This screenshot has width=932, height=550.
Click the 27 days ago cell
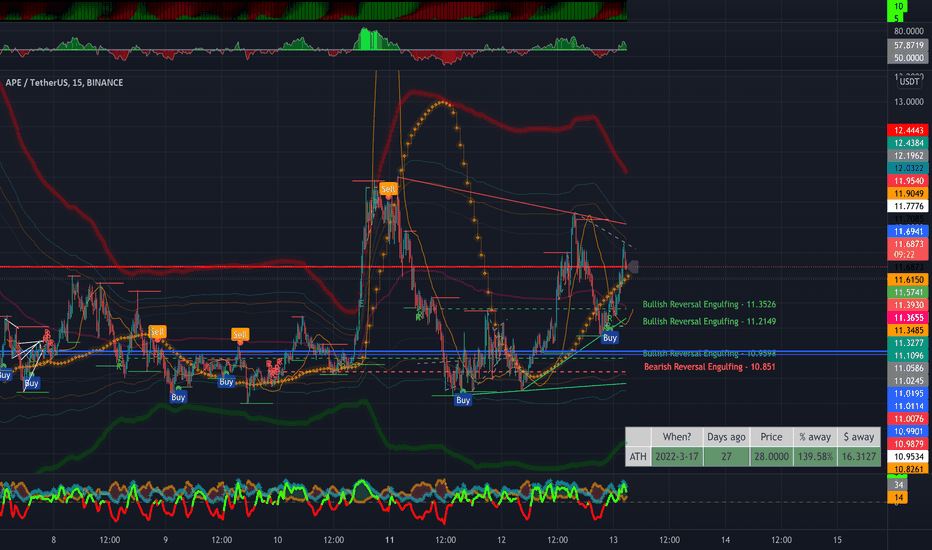coord(726,457)
